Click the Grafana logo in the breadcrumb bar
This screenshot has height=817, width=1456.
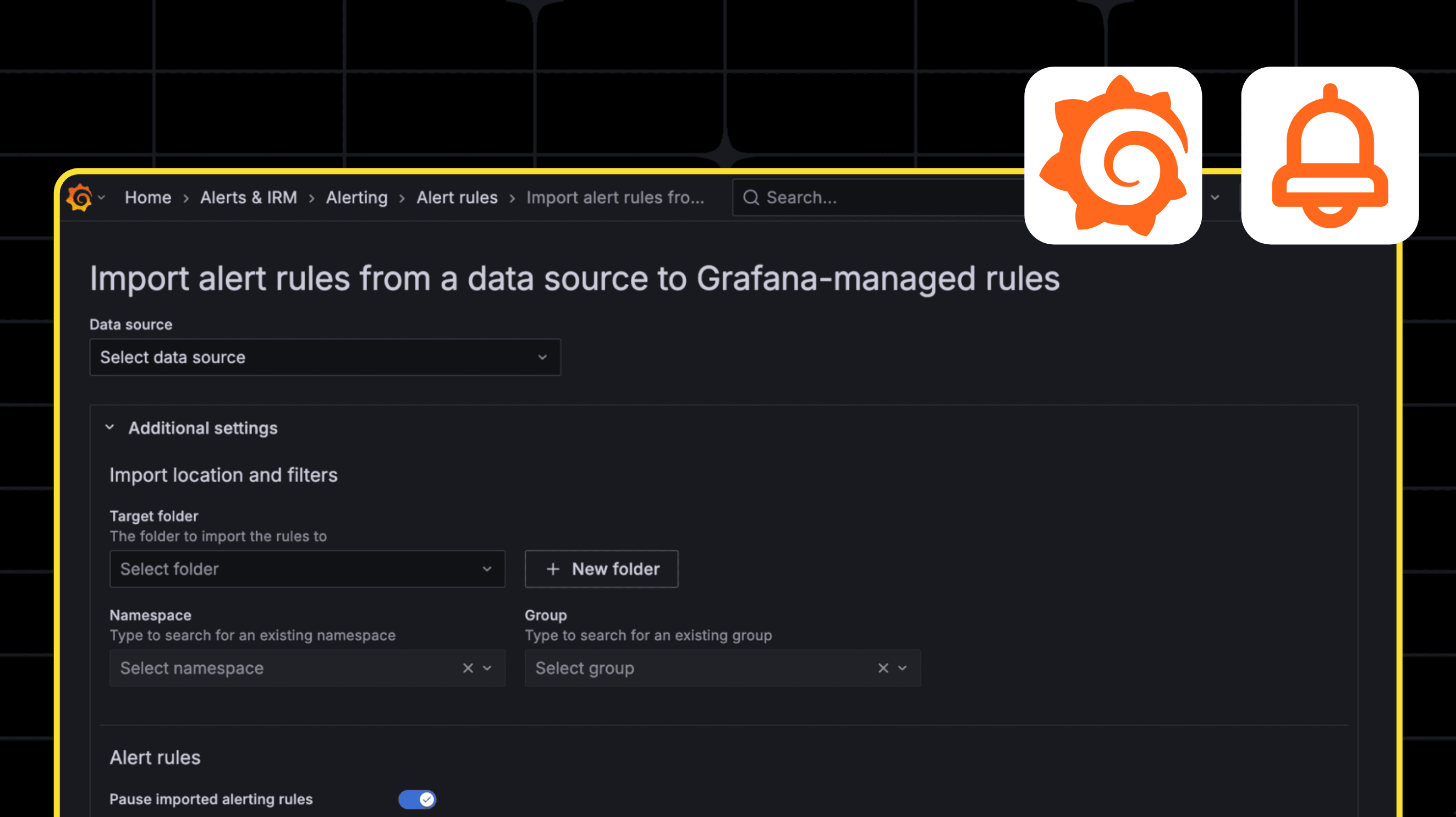point(79,198)
